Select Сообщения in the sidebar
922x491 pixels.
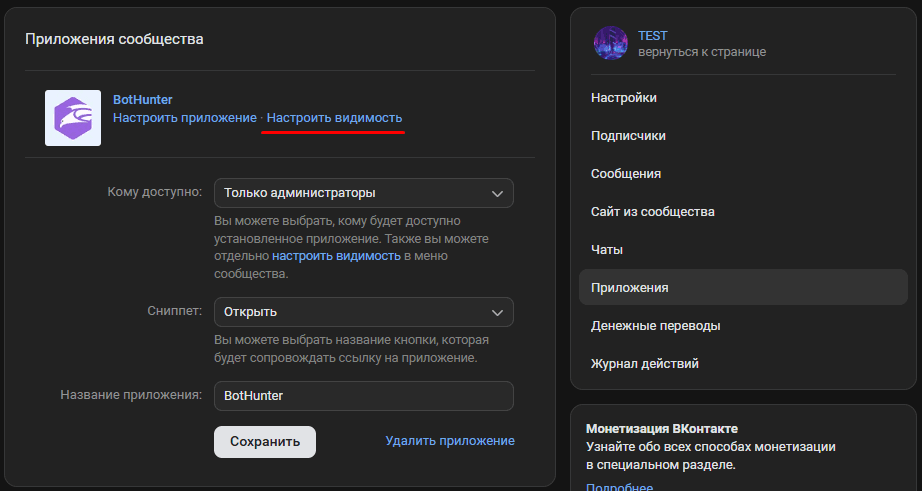[626, 174]
